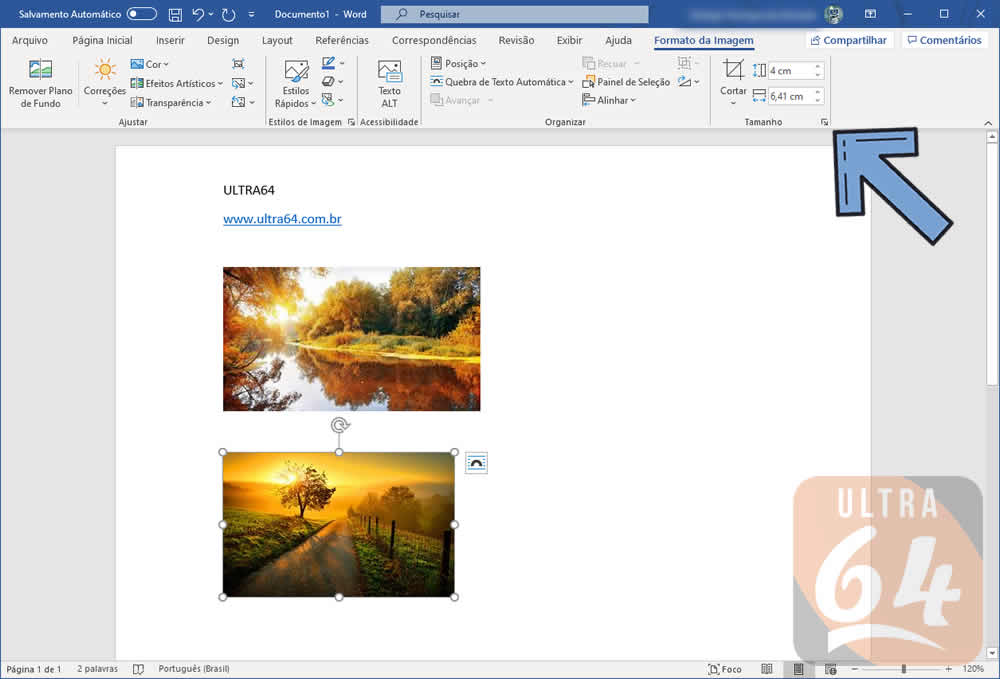Toggle Salvamento Automático switch
The width and height of the screenshot is (1000, 679).
(141, 15)
